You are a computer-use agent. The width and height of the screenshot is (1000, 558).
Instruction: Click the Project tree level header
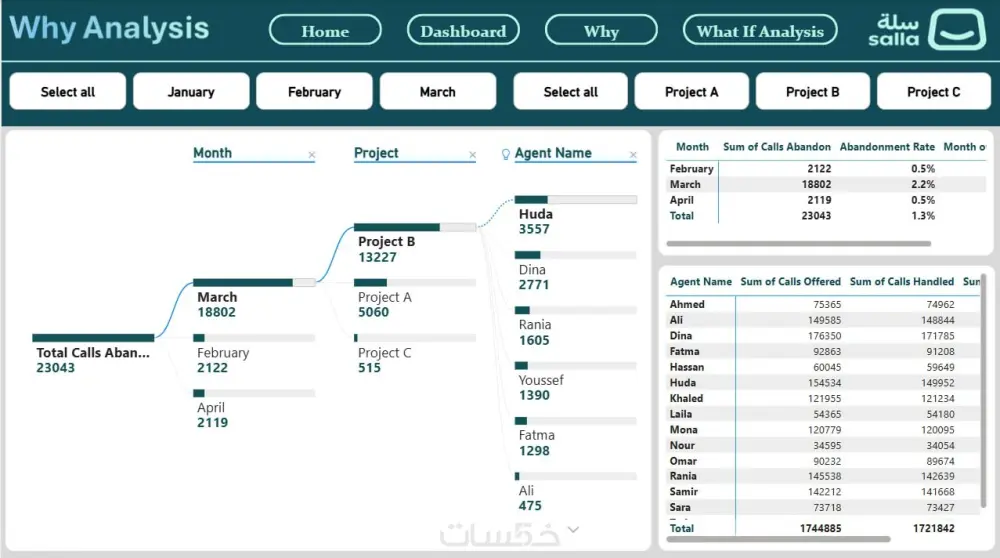376,153
